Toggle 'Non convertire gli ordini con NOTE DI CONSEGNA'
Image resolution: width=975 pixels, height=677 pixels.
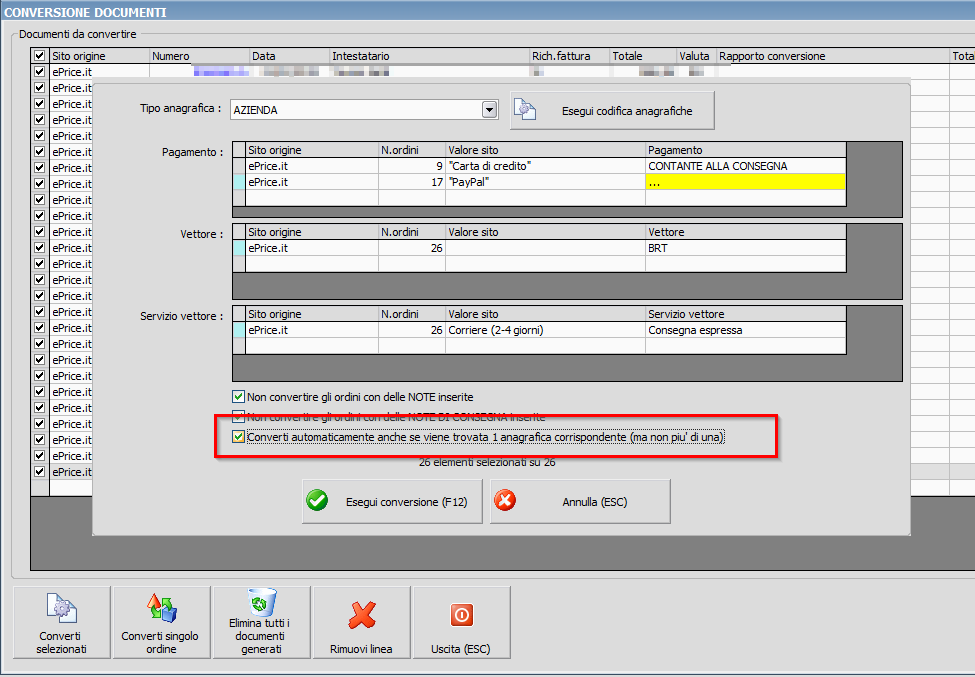pos(238,417)
